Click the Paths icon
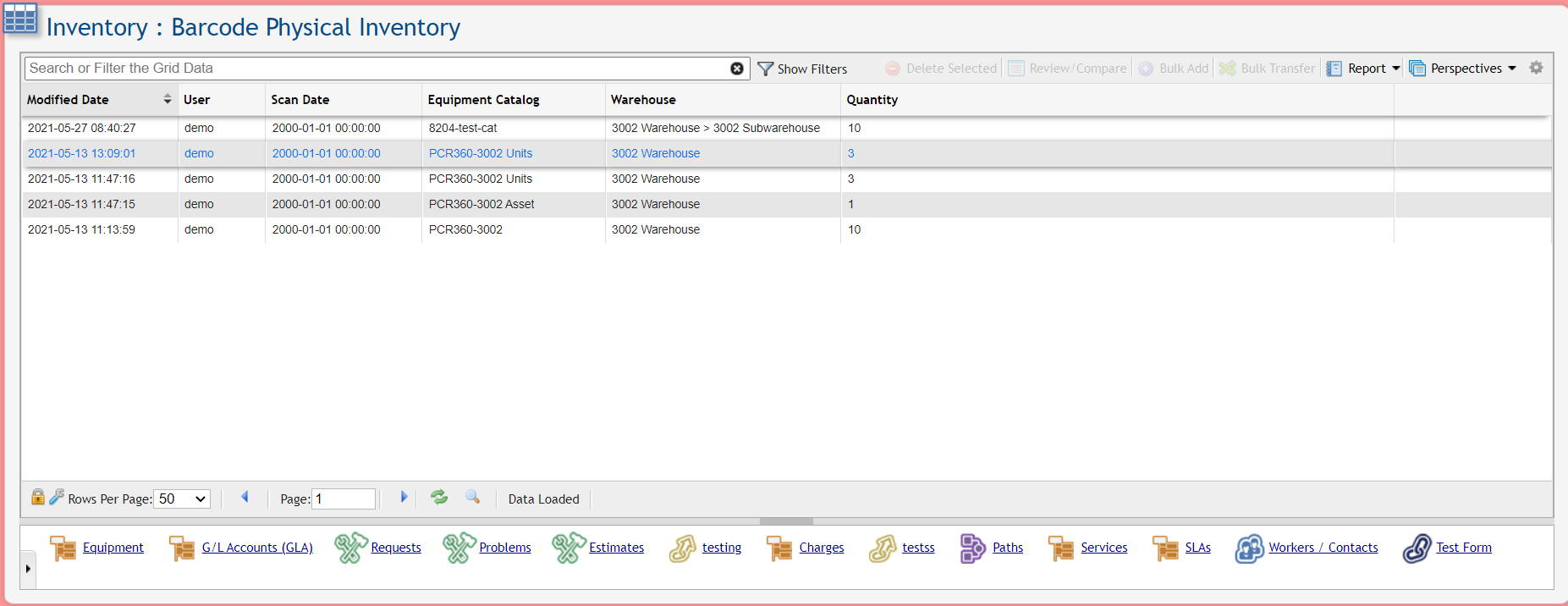The image size is (1568, 606). tap(972, 548)
